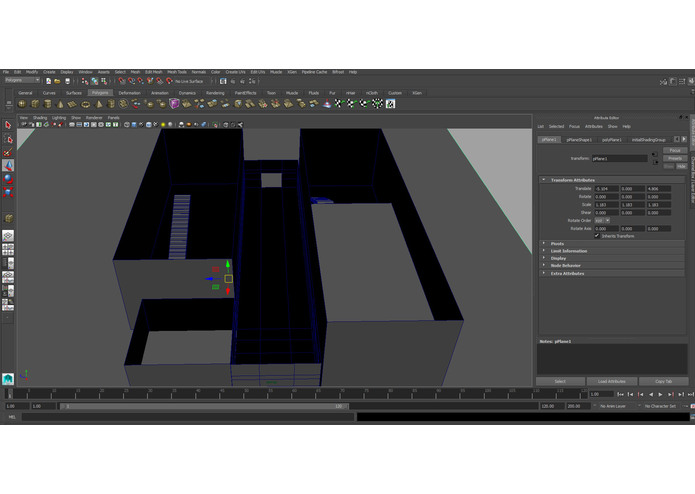The image size is (695, 494).
Task: Click the attribute tabs right arrow
Action: point(684,140)
